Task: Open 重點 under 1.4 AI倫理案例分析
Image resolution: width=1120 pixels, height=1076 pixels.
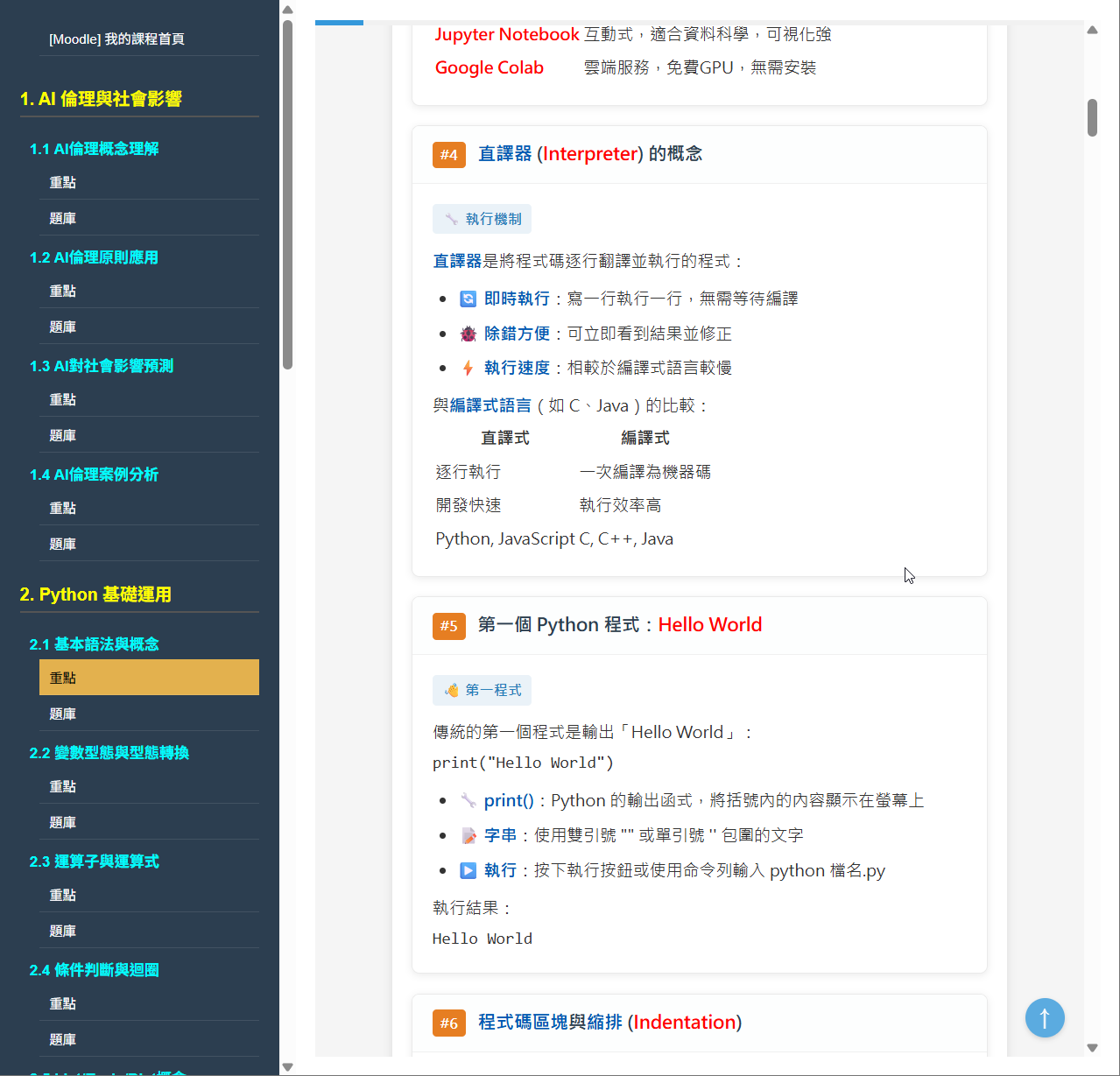Action: pos(149,508)
